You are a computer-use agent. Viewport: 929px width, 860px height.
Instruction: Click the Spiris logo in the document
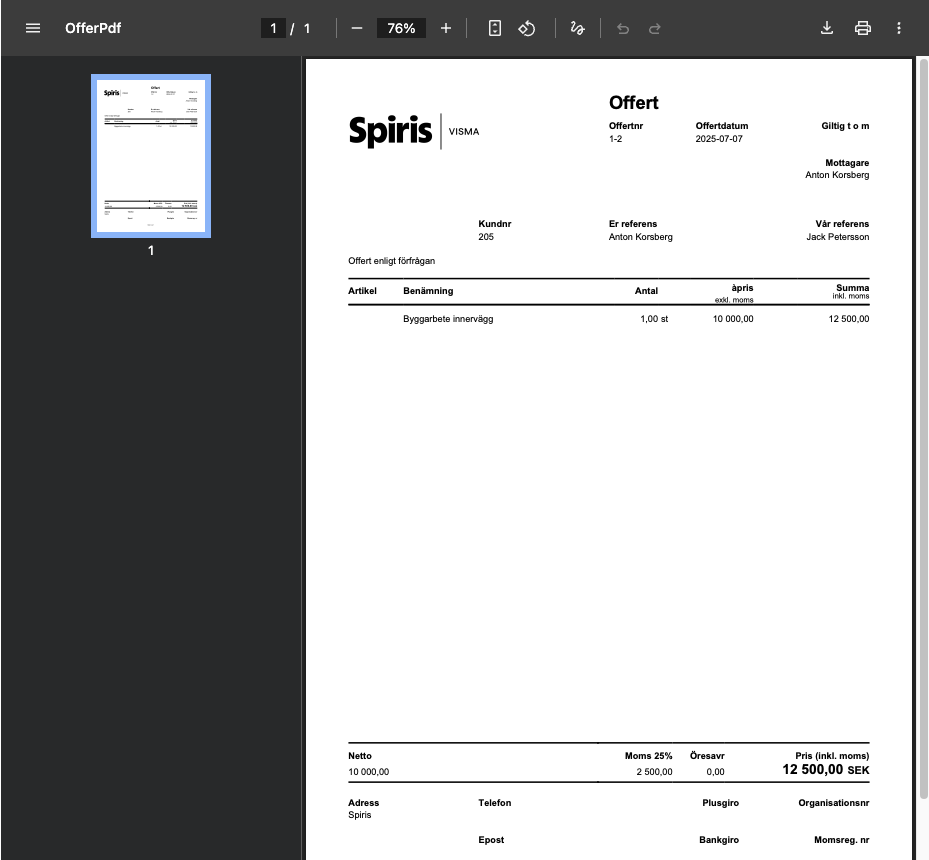click(390, 131)
